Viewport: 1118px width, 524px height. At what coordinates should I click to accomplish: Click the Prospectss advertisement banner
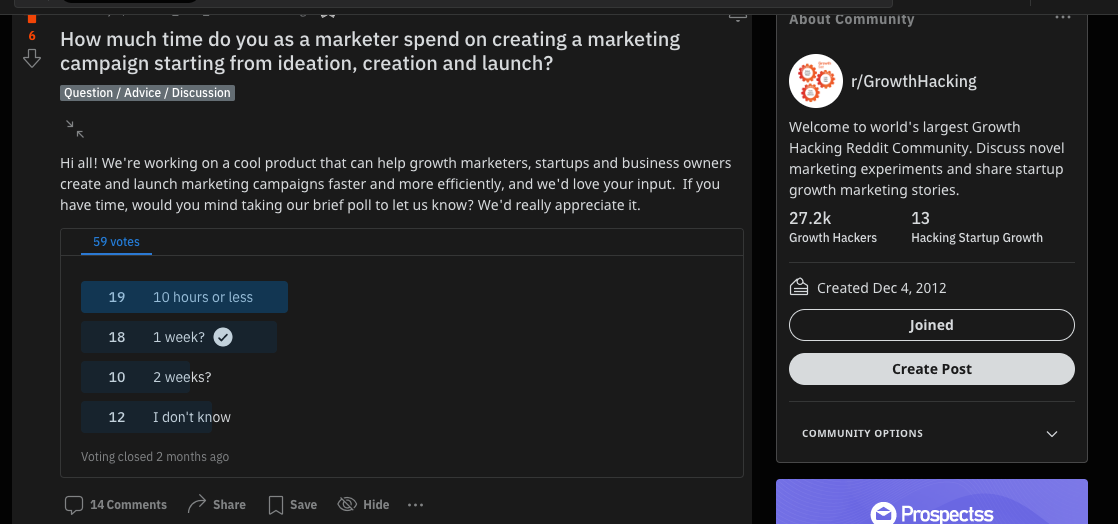point(931,502)
